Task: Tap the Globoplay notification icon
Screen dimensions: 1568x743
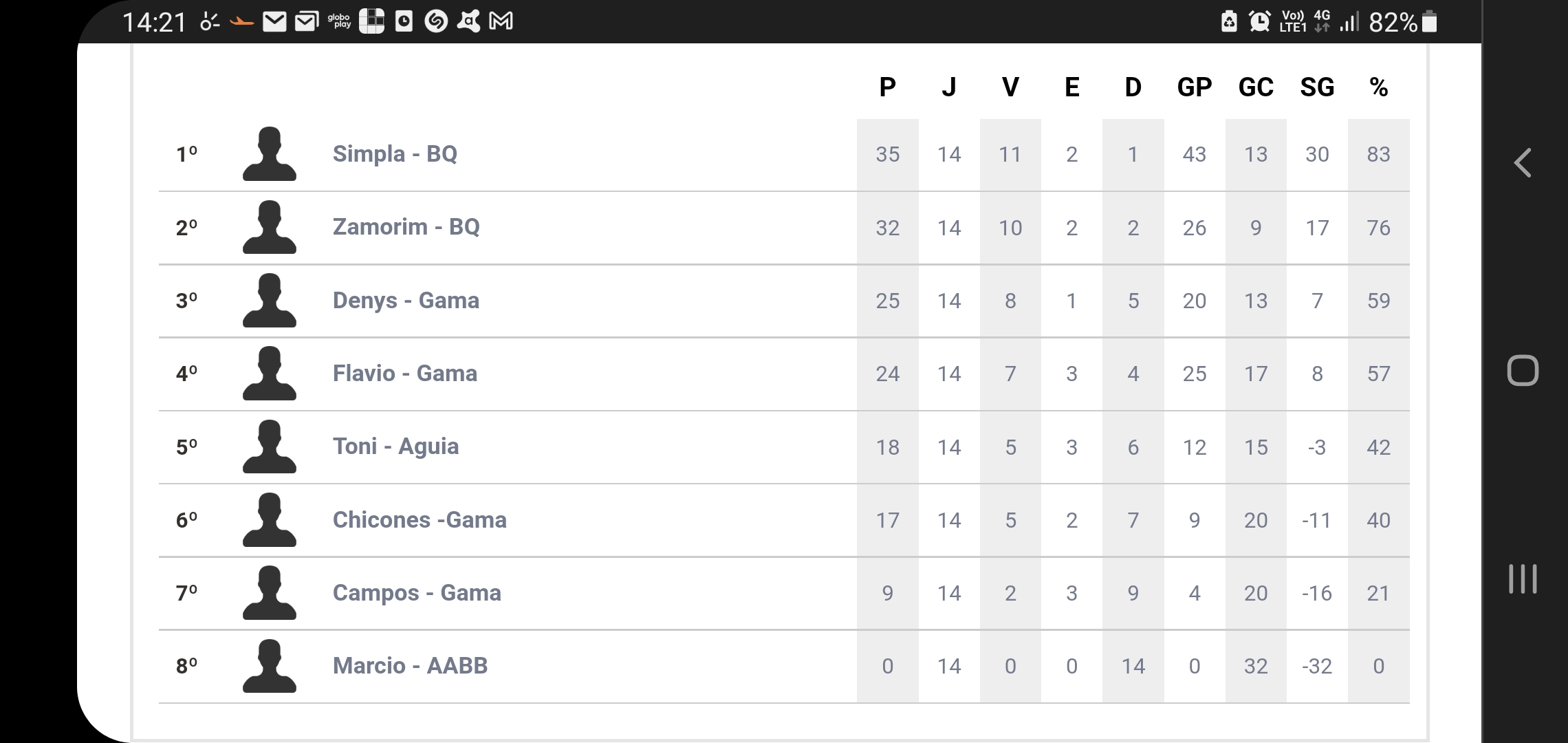Action: 339,22
